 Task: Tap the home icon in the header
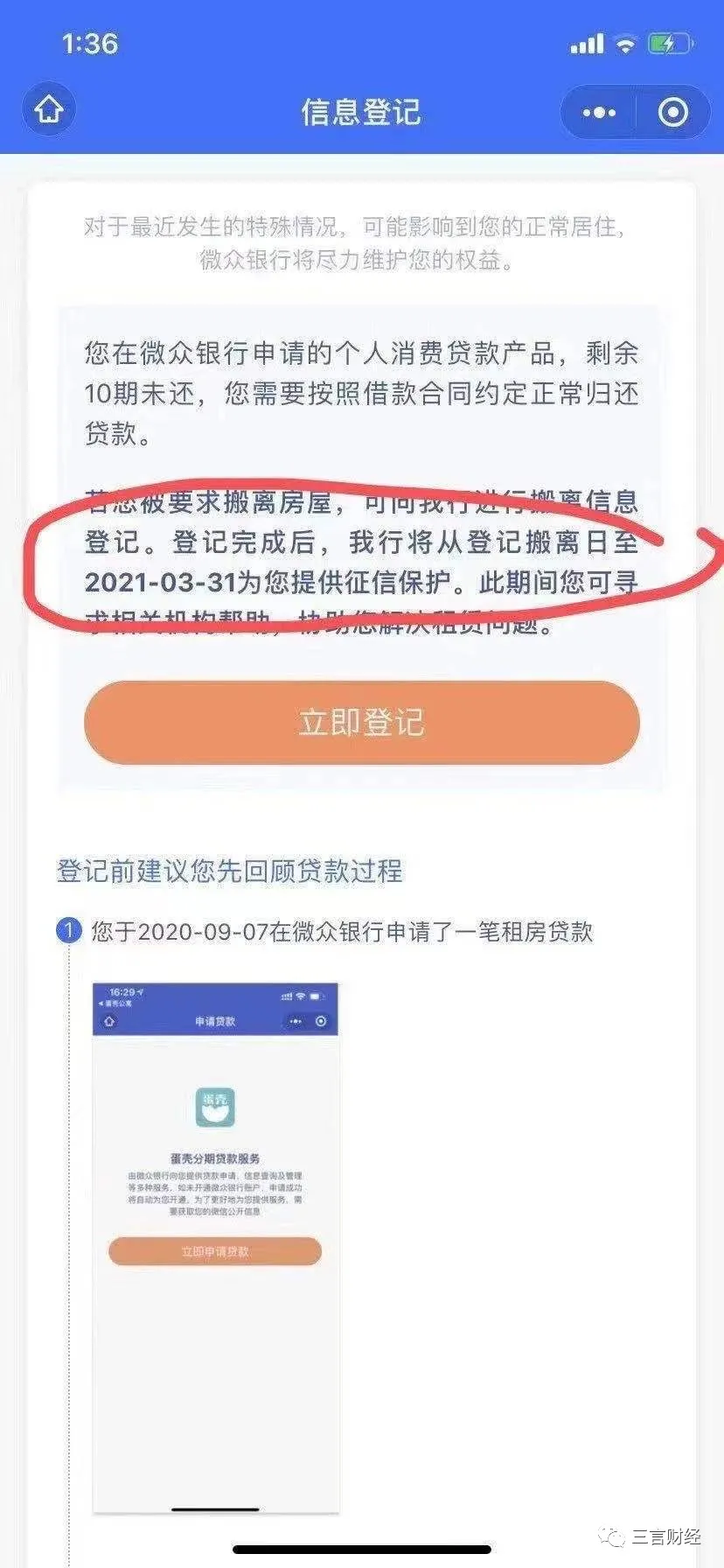(49, 110)
